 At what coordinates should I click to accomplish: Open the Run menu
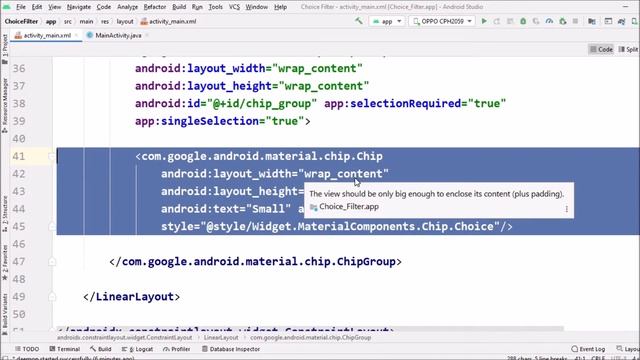click(x=197, y=7)
